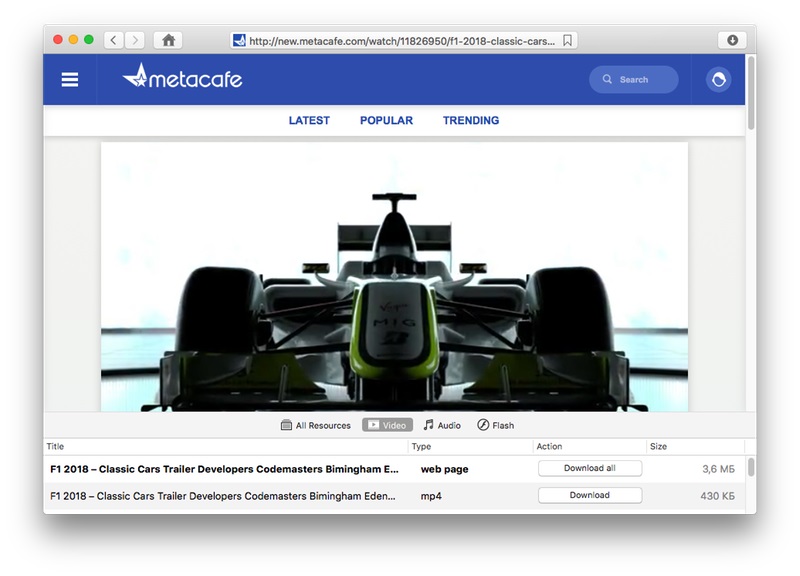Image resolution: width=800 pixels, height=576 pixels.
Task: Focus the URL address field
Action: [x=402, y=41]
